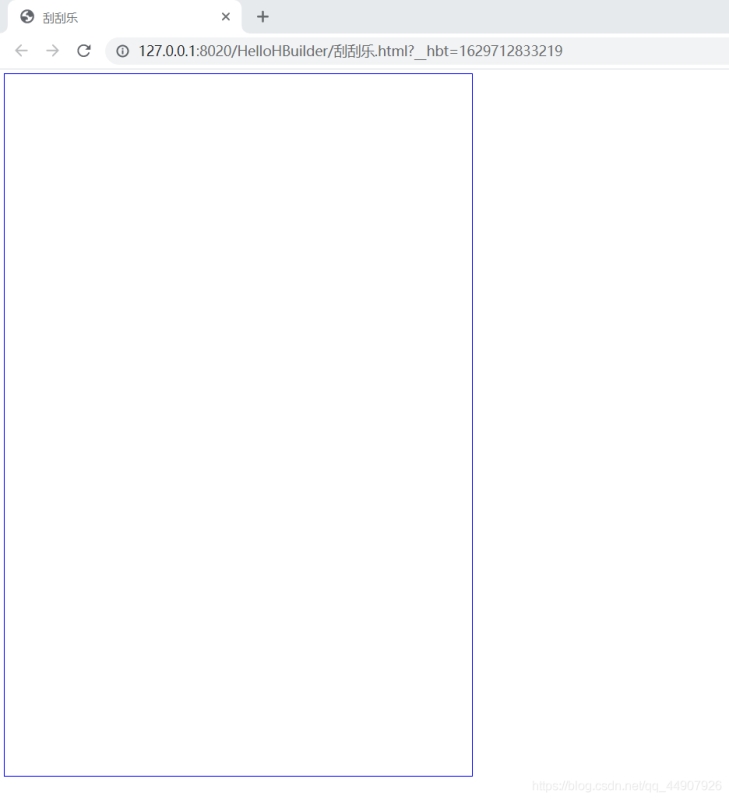Click inside the bordered canvas area
This screenshot has width=729, height=800.
pyautogui.click(x=238, y=424)
